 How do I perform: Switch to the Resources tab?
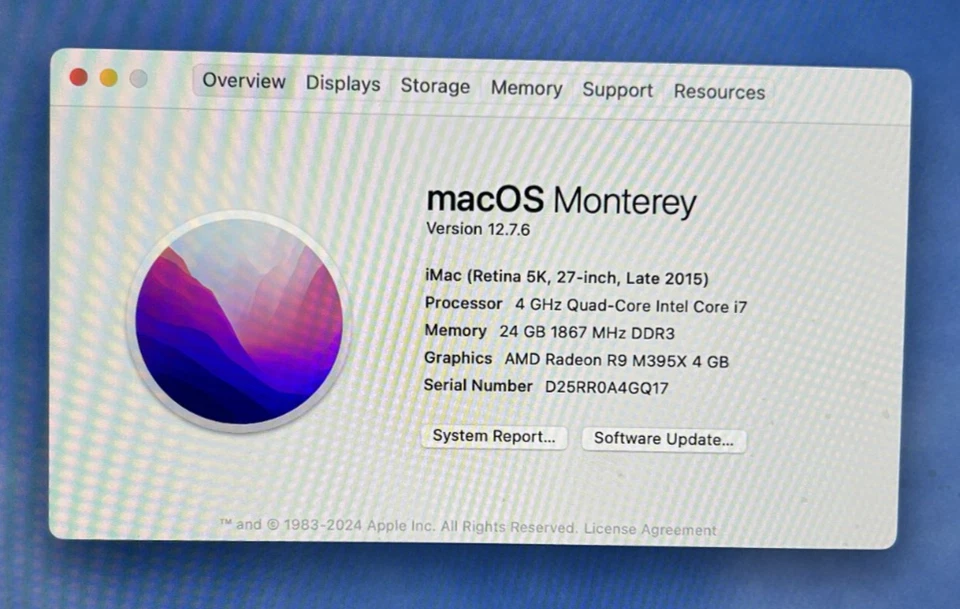tap(719, 91)
